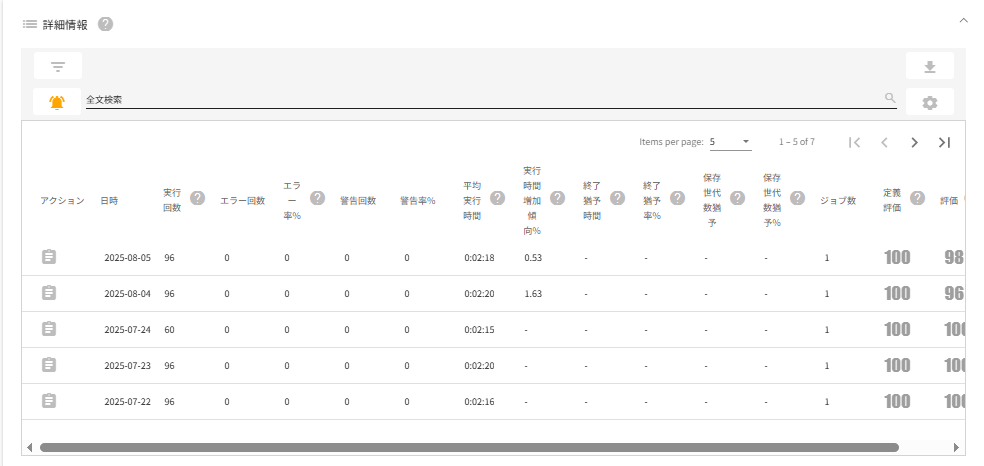Click the horizontal scrollbar thumb

(x=469, y=447)
